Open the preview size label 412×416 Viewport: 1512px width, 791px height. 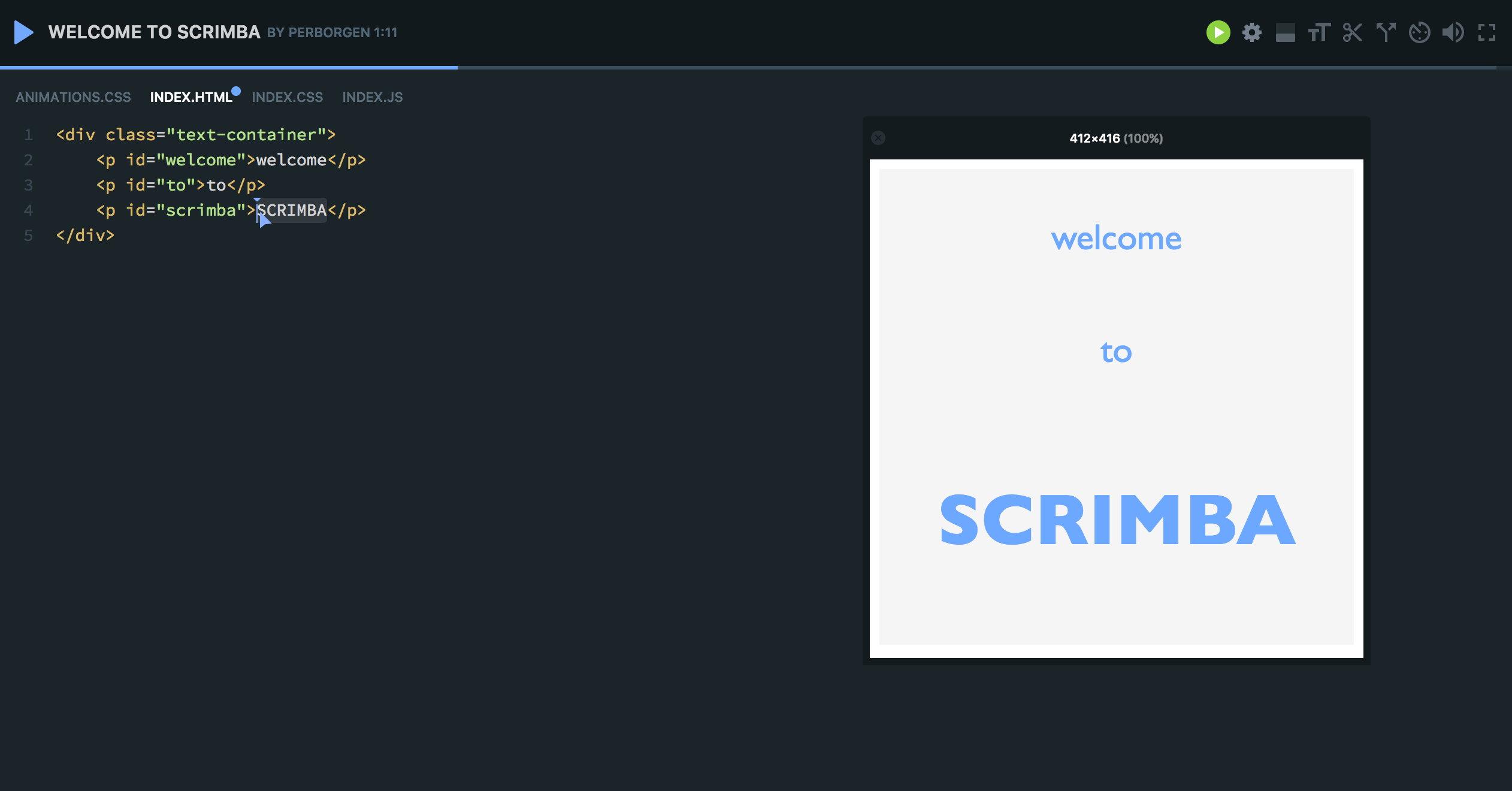point(1115,138)
